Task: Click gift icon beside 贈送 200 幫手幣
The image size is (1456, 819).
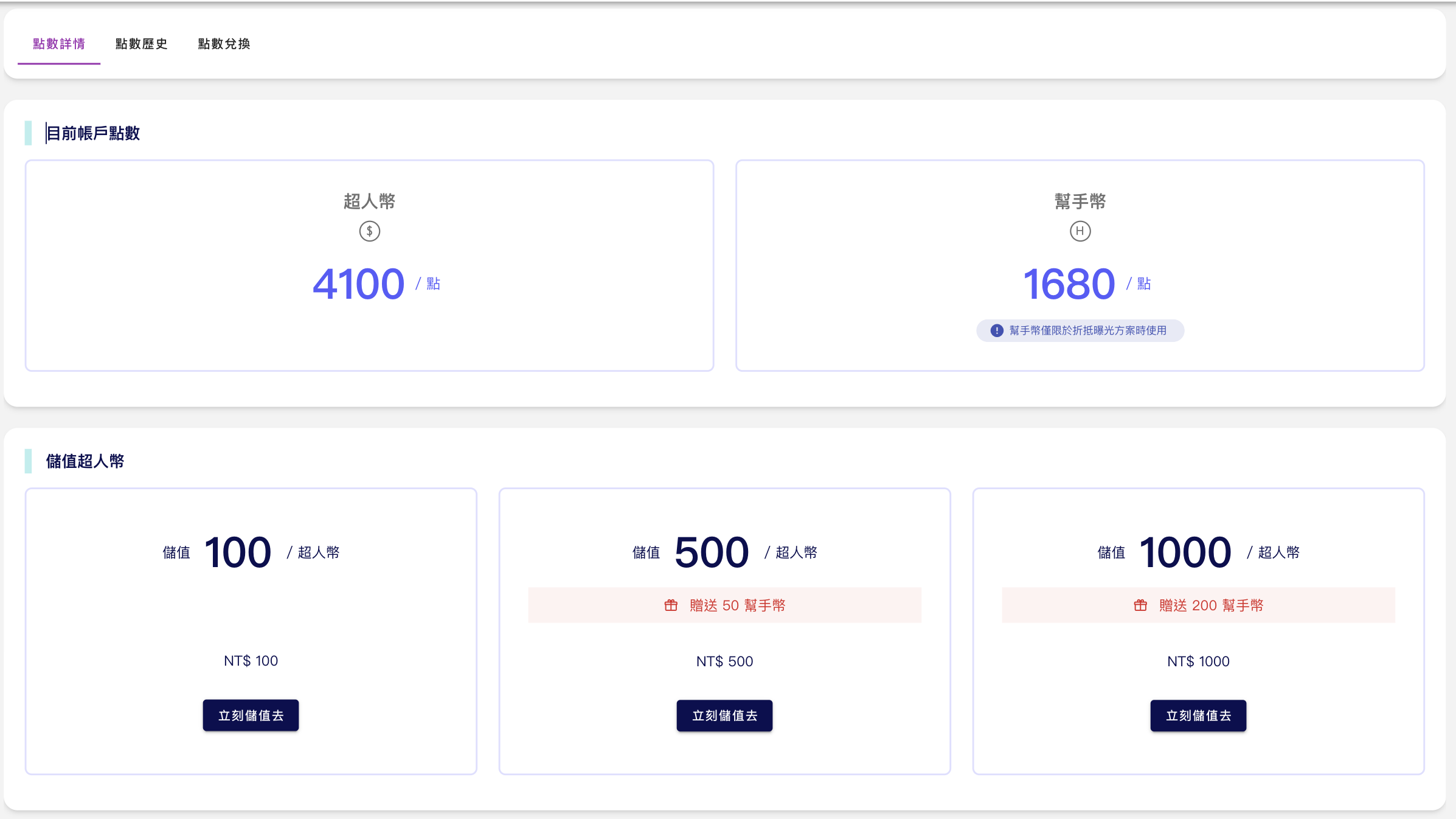Action: (x=1140, y=605)
